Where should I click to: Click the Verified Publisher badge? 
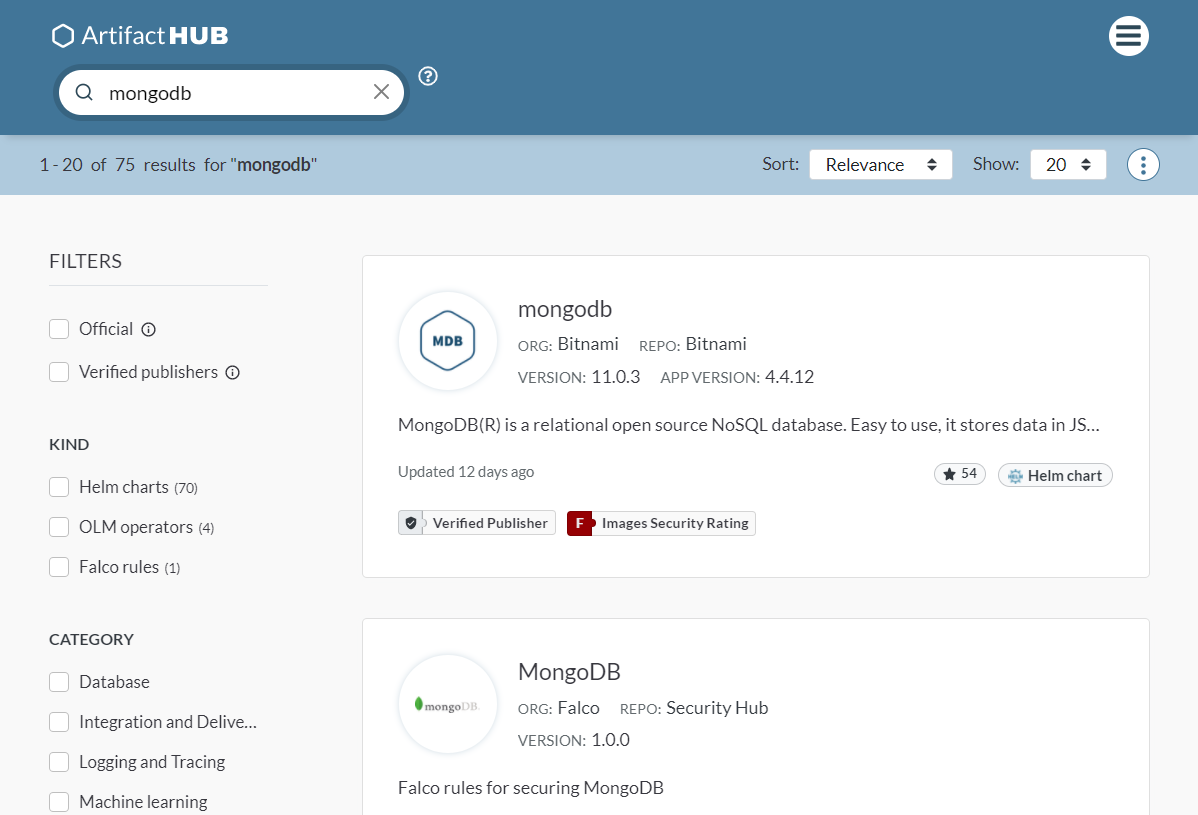click(x=477, y=523)
